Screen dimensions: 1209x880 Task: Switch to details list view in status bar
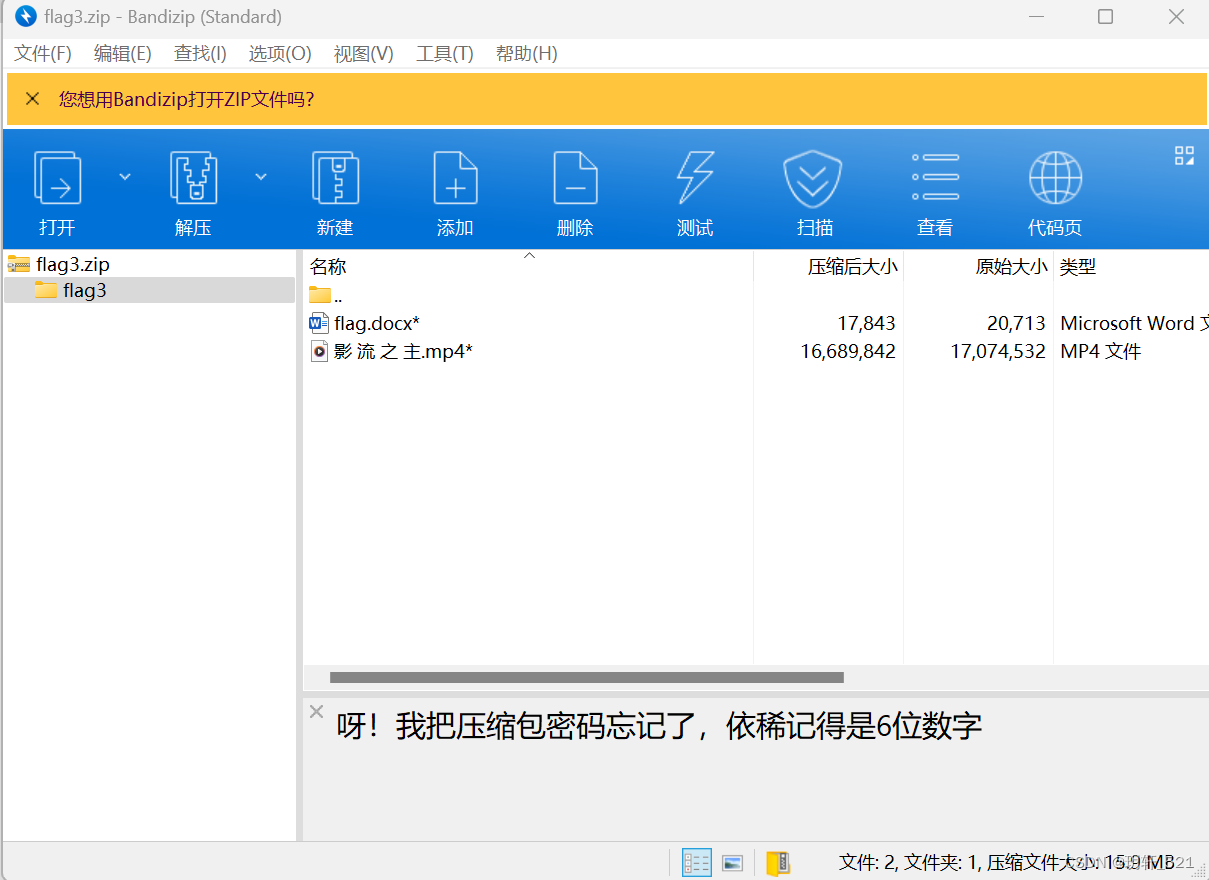697,863
